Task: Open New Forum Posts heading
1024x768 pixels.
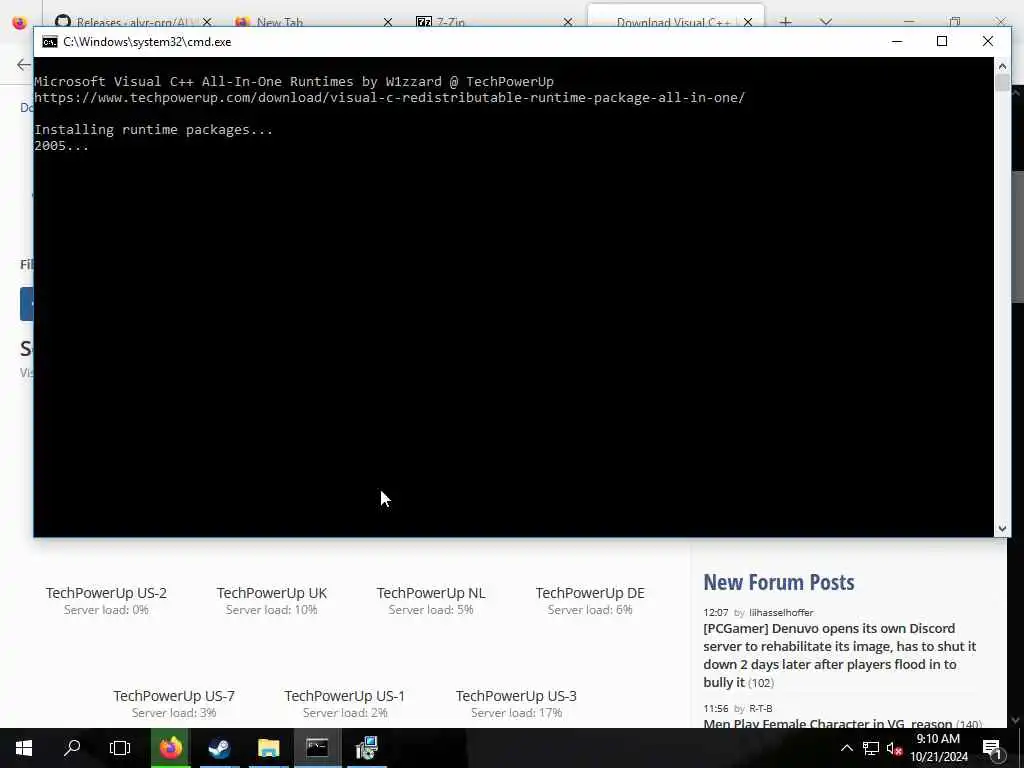Action: click(778, 582)
